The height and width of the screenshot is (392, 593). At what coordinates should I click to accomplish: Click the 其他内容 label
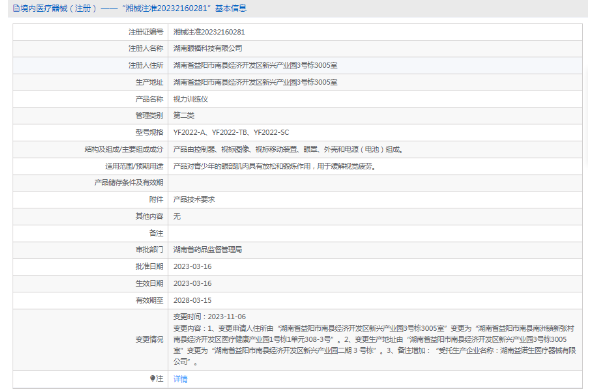149,216
